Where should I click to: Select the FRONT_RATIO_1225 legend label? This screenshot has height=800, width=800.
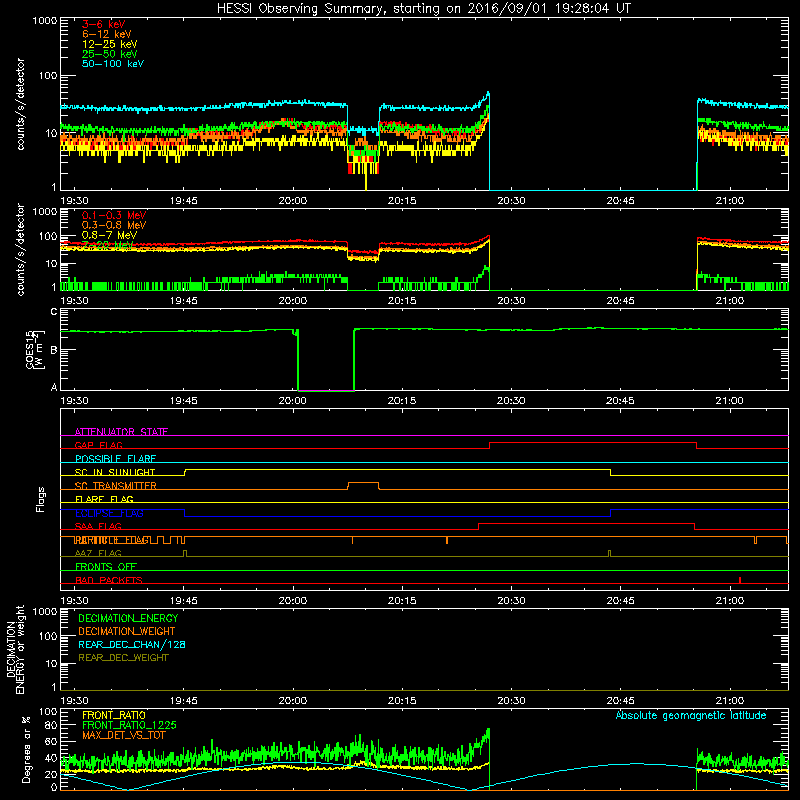(129, 725)
